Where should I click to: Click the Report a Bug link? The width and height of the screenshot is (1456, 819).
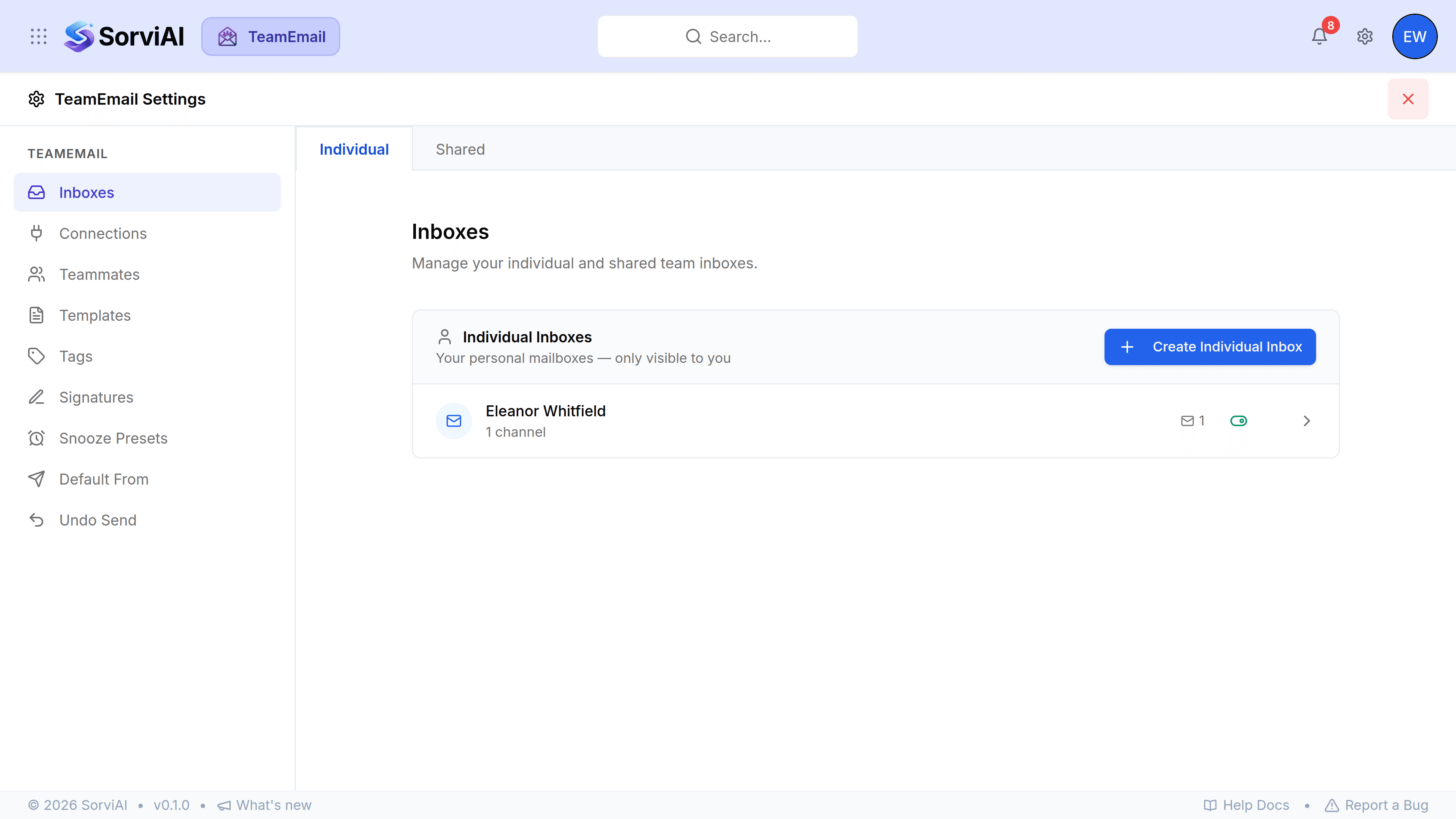pyautogui.click(x=1376, y=805)
